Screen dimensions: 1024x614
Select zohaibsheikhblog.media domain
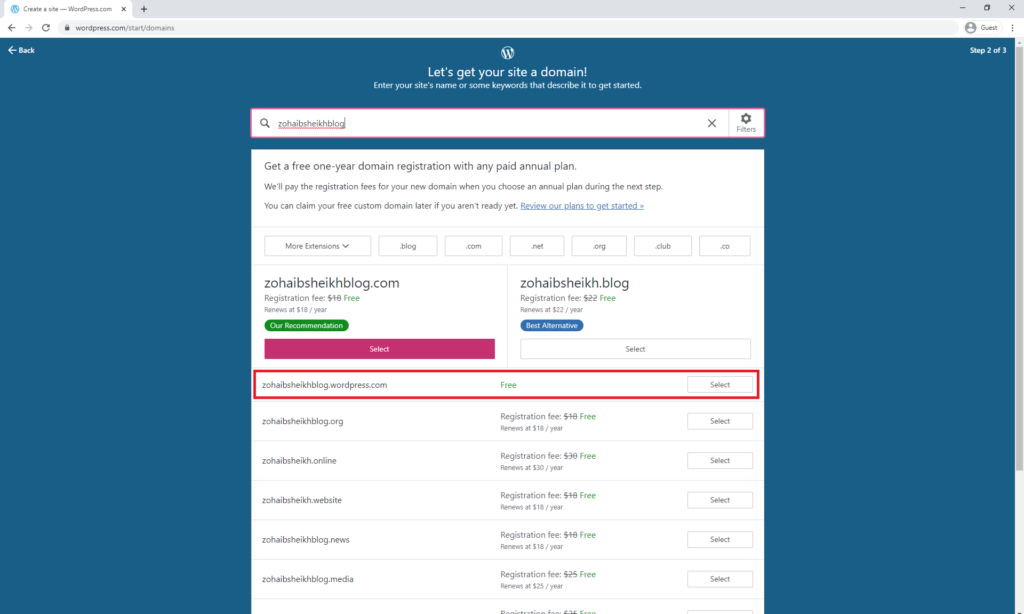pyautogui.click(x=720, y=579)
